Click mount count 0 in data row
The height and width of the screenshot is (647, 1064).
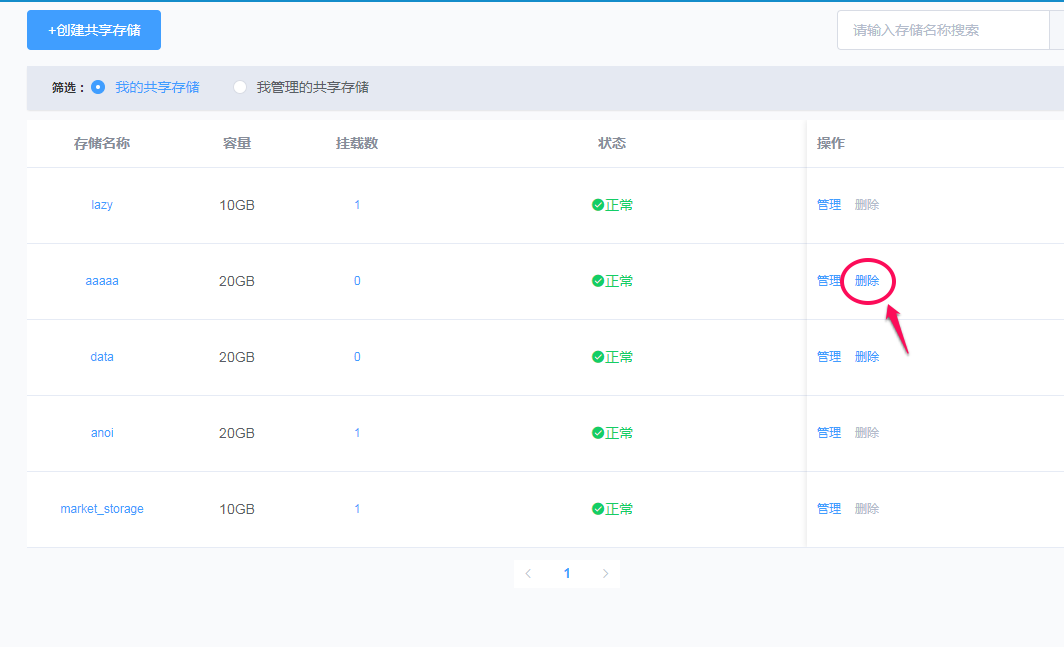click(x=357, y=357)
